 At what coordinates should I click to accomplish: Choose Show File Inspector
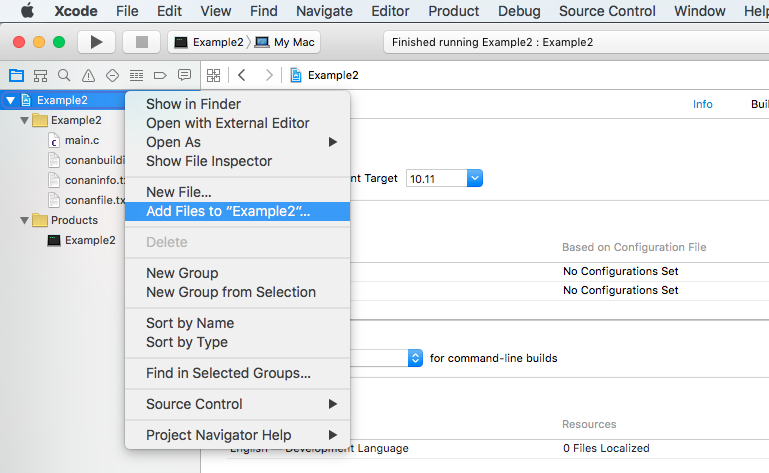[x=237, y=161]
